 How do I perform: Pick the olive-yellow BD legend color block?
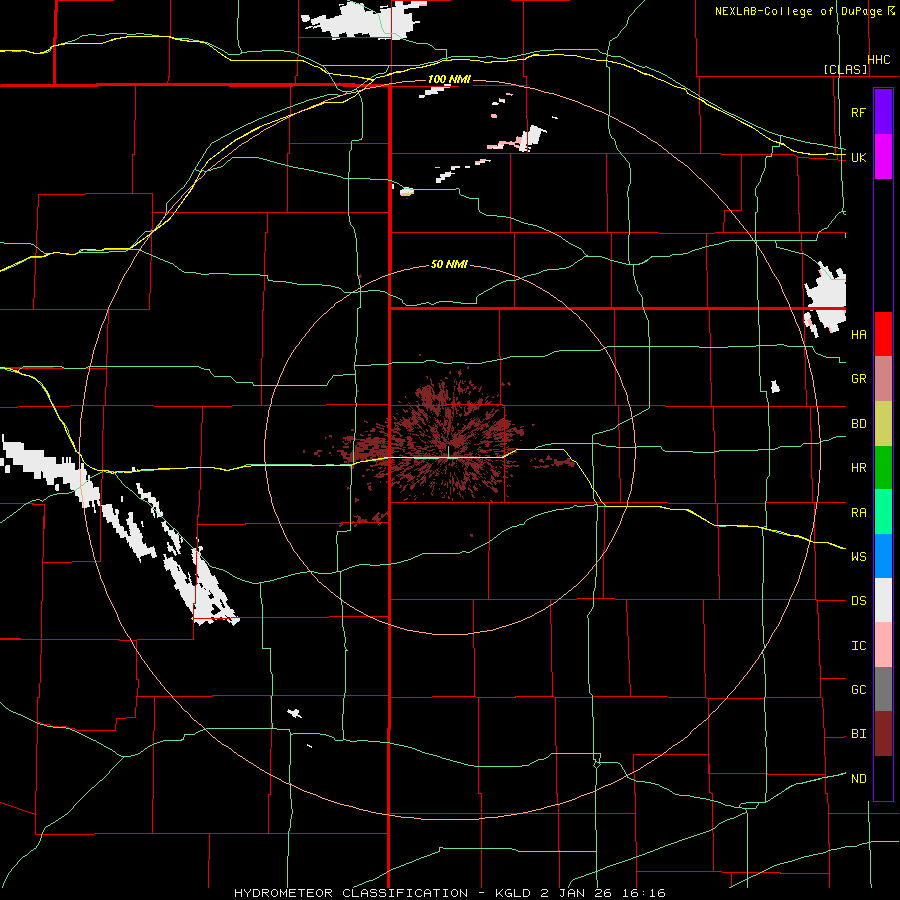tap(883, 423)
